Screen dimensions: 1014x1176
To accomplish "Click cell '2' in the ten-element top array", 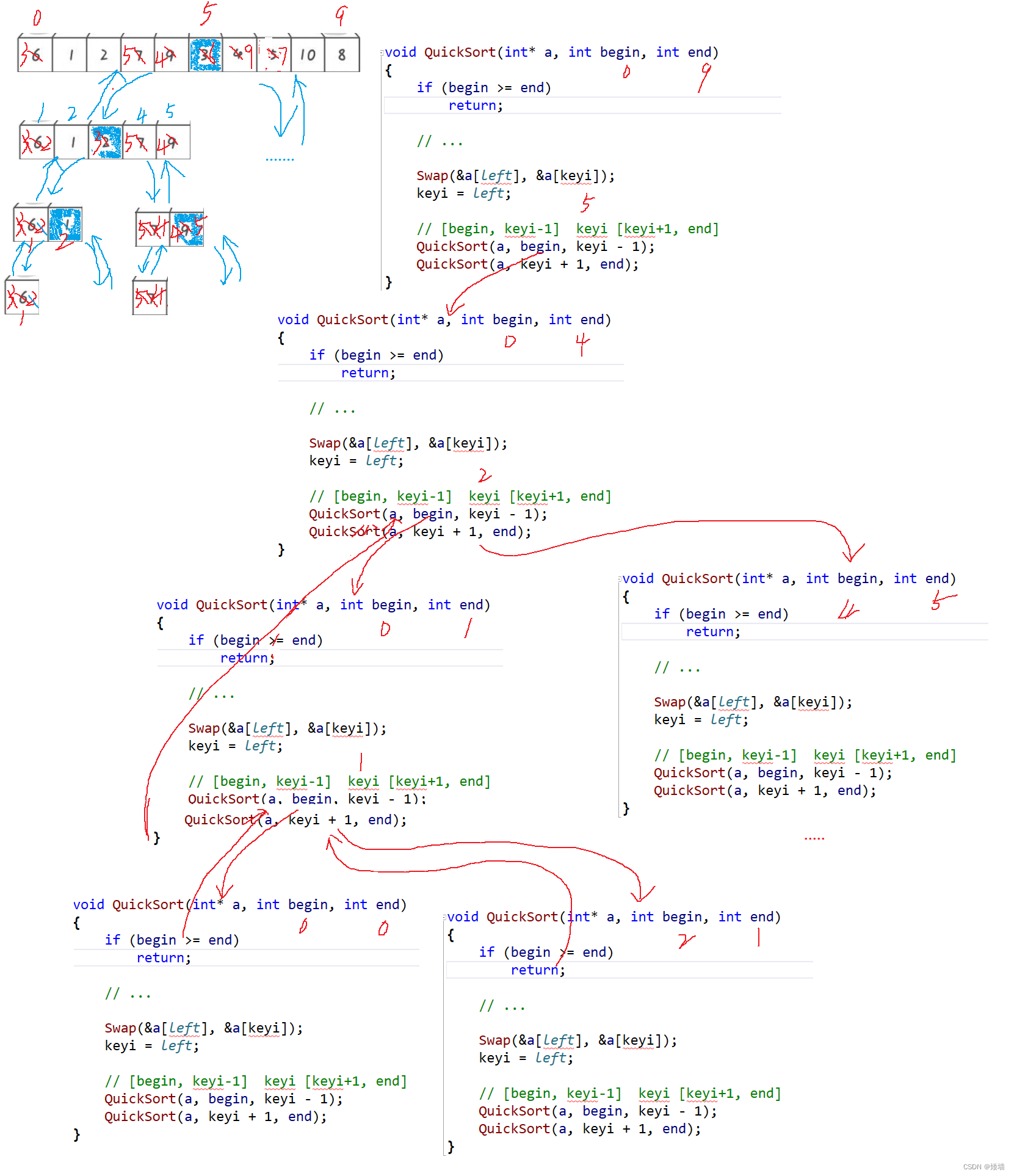I will click(104, 54).
